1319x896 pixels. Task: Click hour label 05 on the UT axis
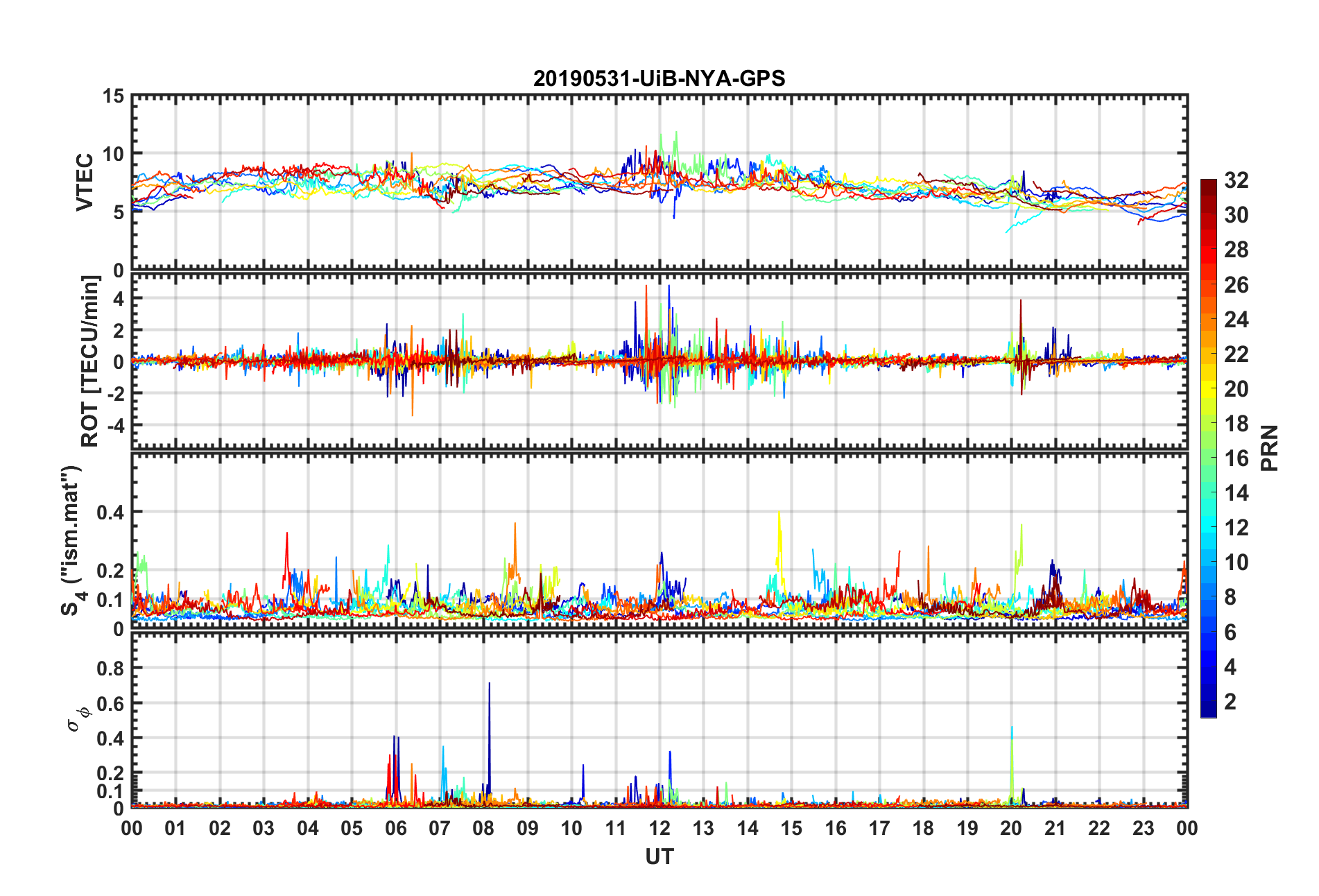point(352,828)
